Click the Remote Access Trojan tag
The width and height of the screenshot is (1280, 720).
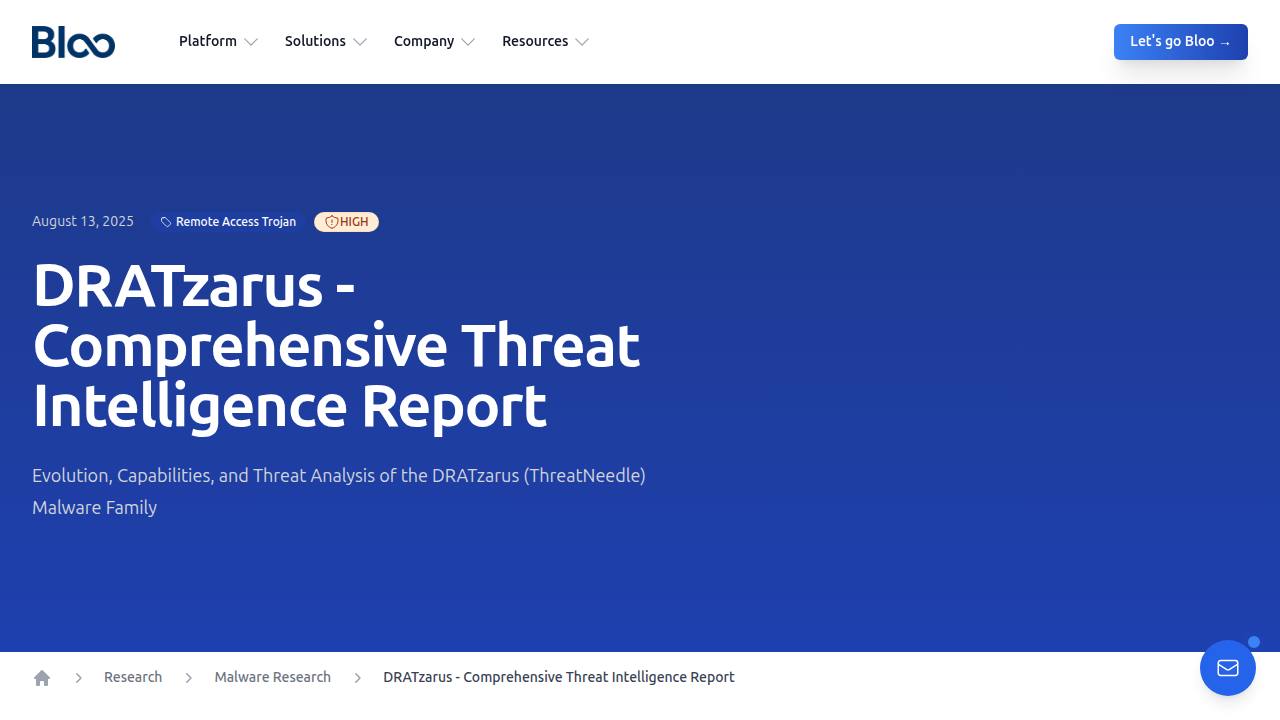pos(229,222)
